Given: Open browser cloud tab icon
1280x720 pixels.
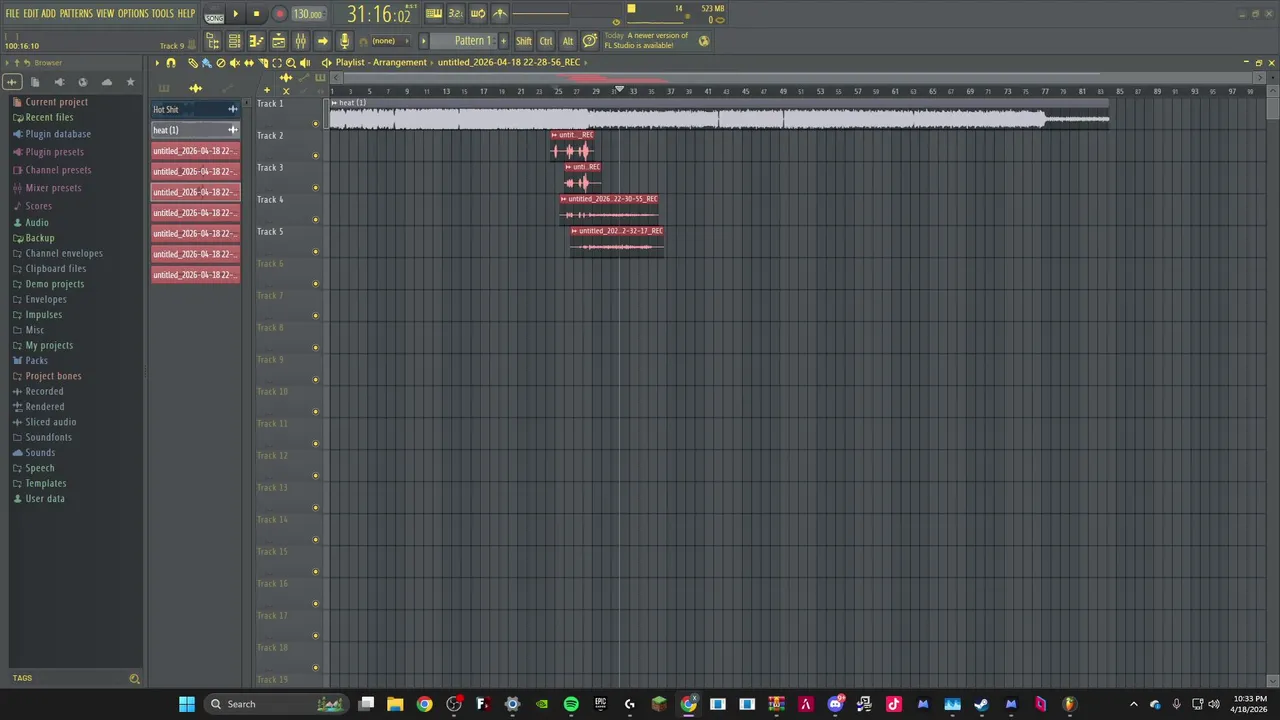Looking at the screenshot, I should point(107,82).
